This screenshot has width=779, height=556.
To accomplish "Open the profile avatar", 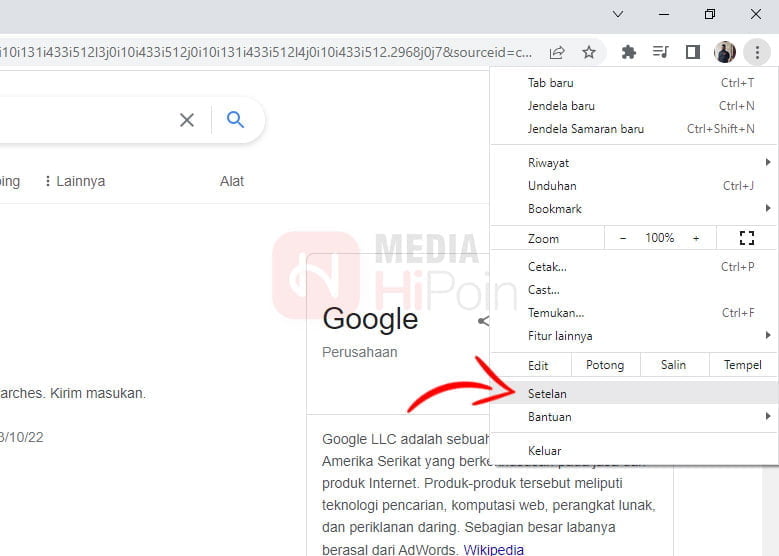I will (725, 52).
